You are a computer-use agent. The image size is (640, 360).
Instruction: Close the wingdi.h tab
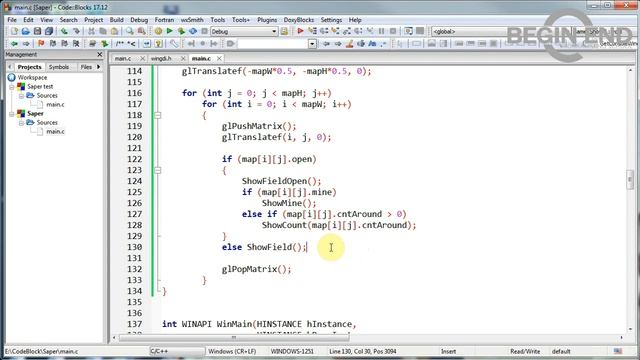[x=183, y=58]
